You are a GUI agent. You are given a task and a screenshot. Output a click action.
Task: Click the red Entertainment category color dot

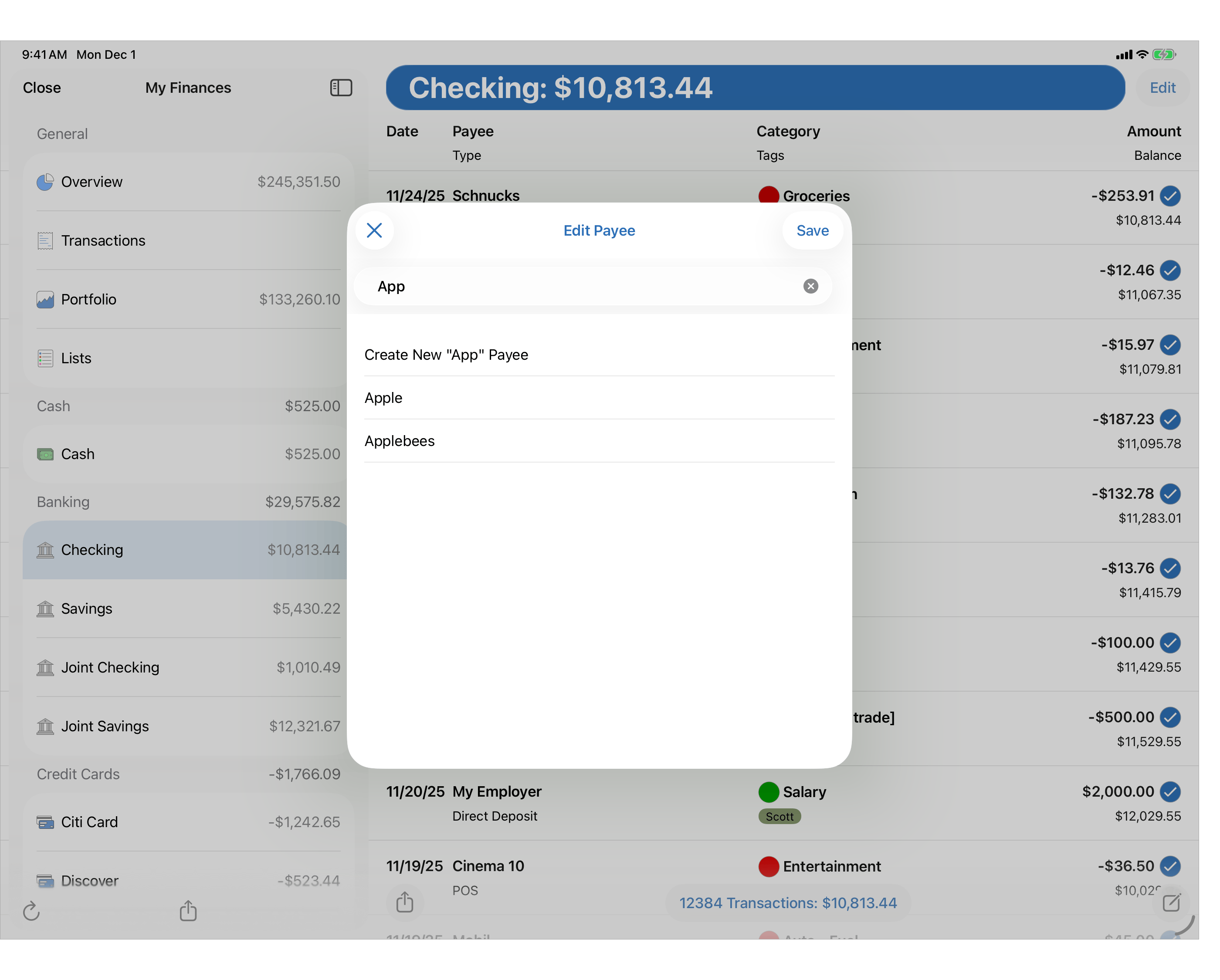[769, 866]
